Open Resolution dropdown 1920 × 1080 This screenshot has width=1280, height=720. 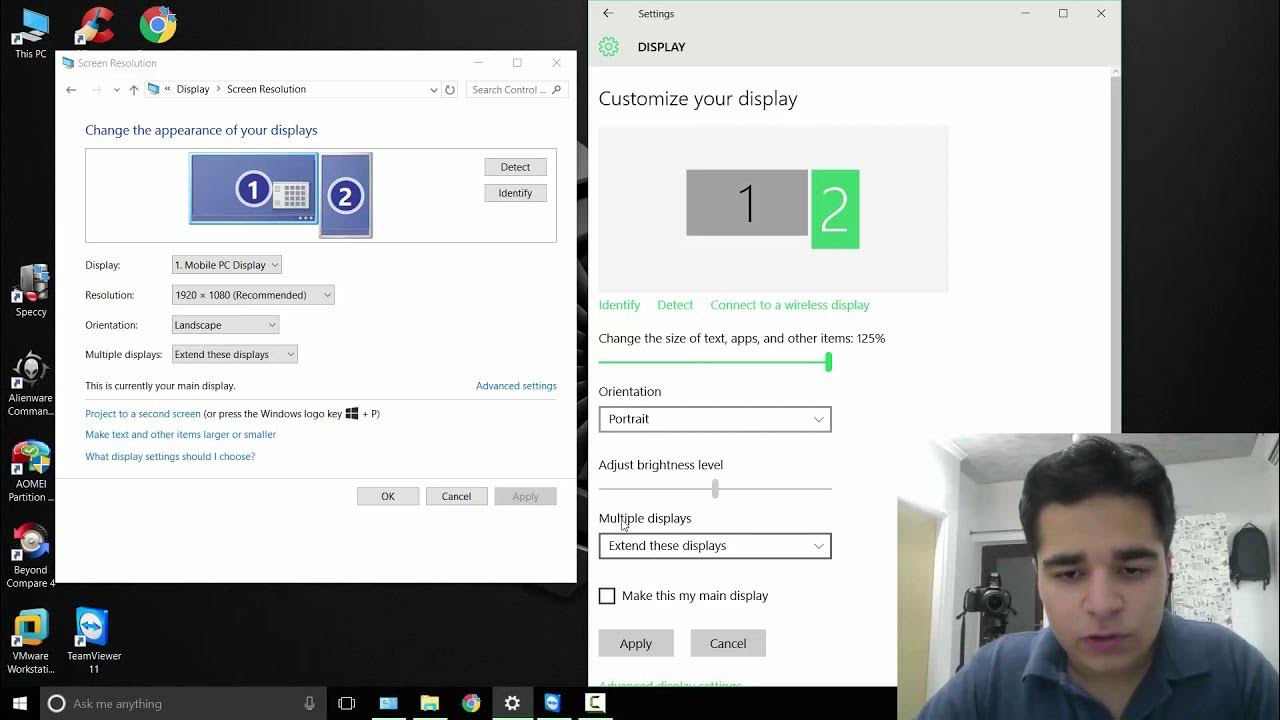(x=253, y=295)
